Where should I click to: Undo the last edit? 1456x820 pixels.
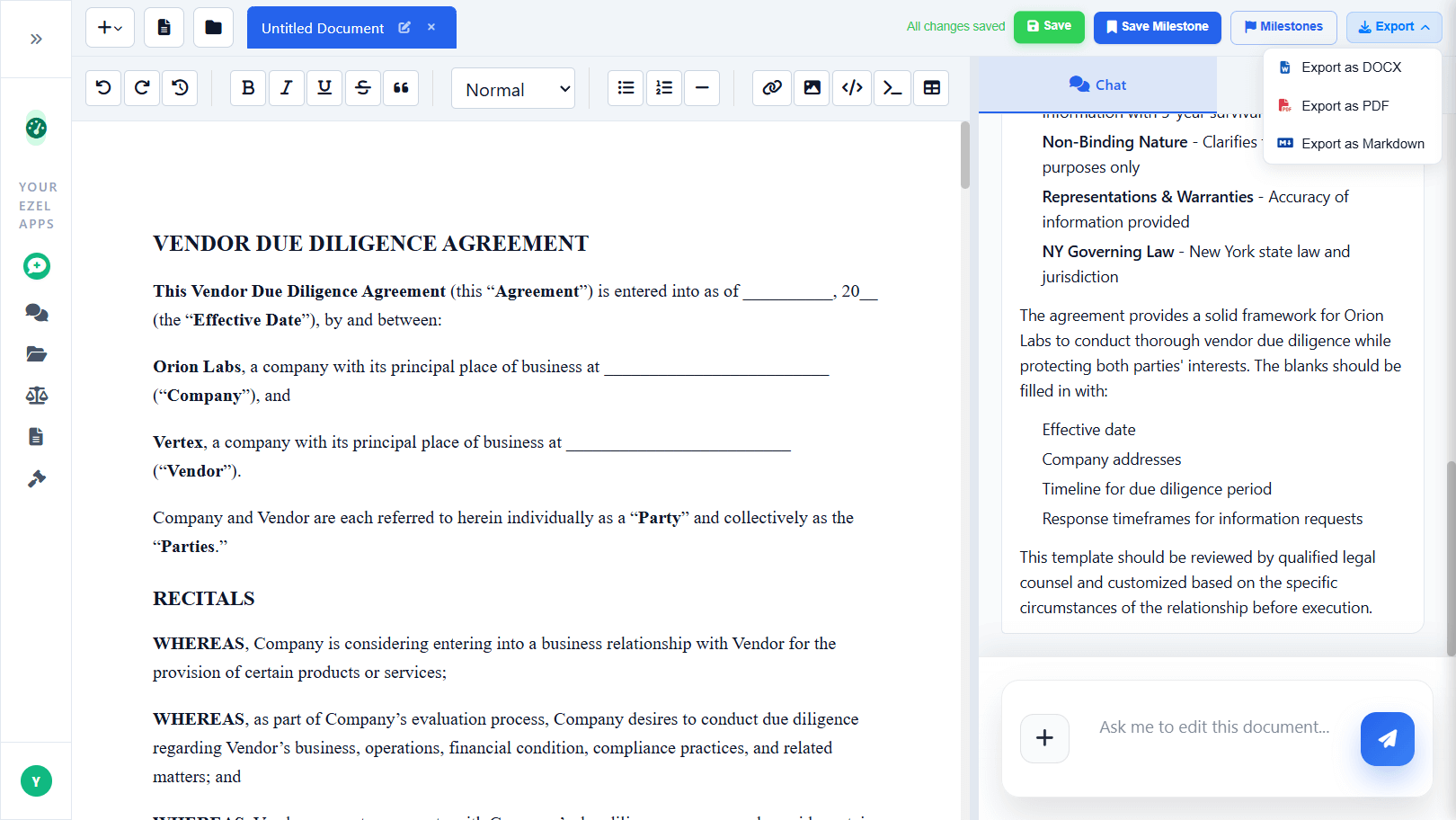tap(103, 88)
